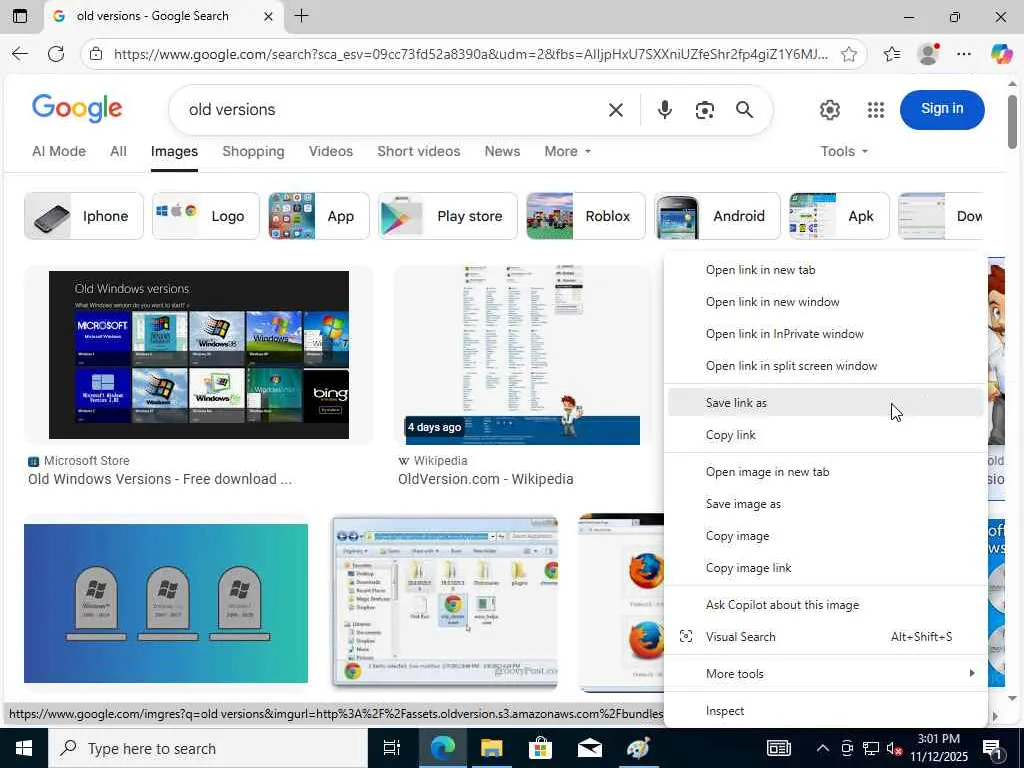The image size is (1024, 768).
Task: Switch to AI Mode tab
Action: pos(59,152)
